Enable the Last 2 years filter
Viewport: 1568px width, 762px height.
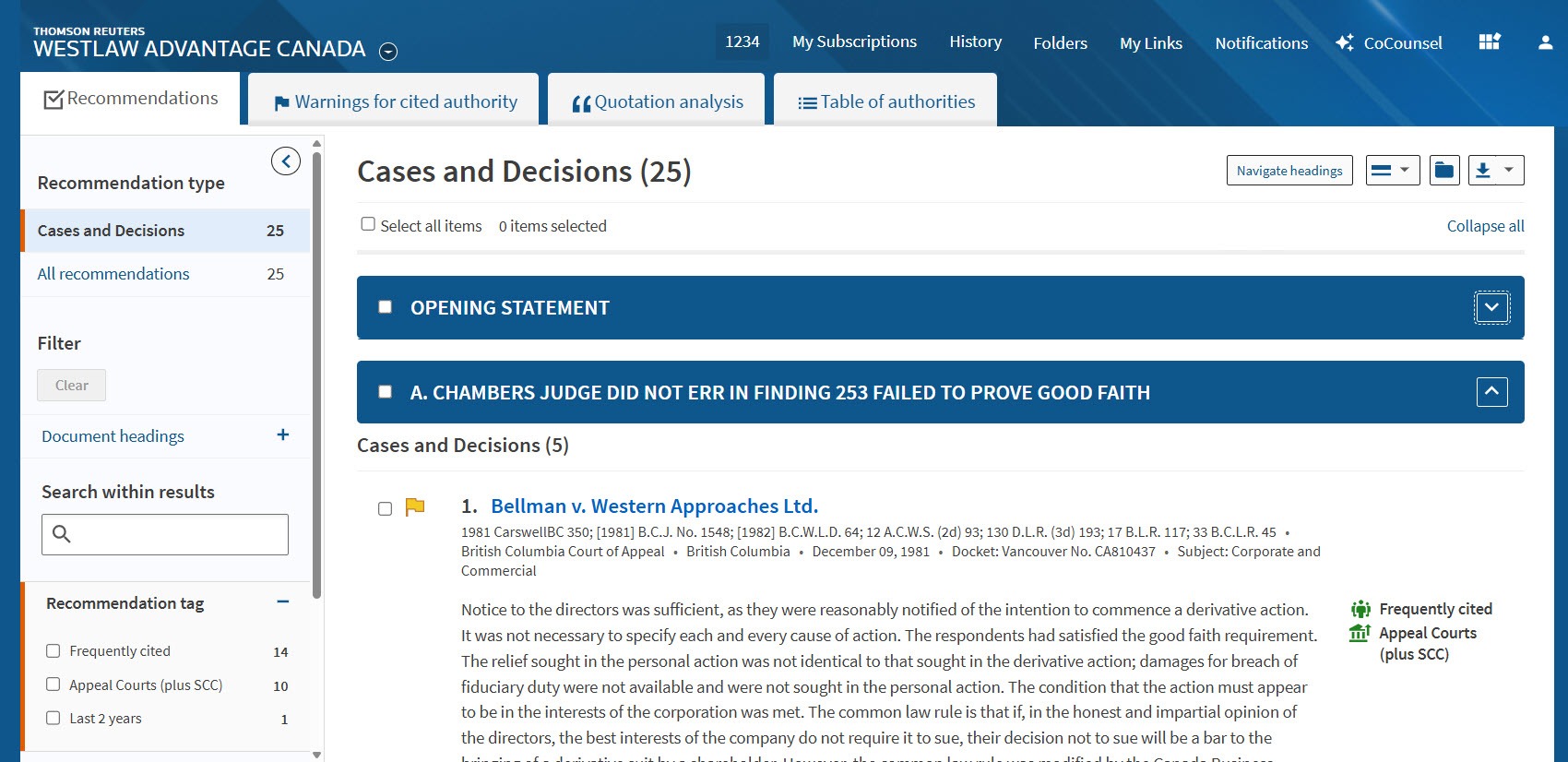point(53,719)
